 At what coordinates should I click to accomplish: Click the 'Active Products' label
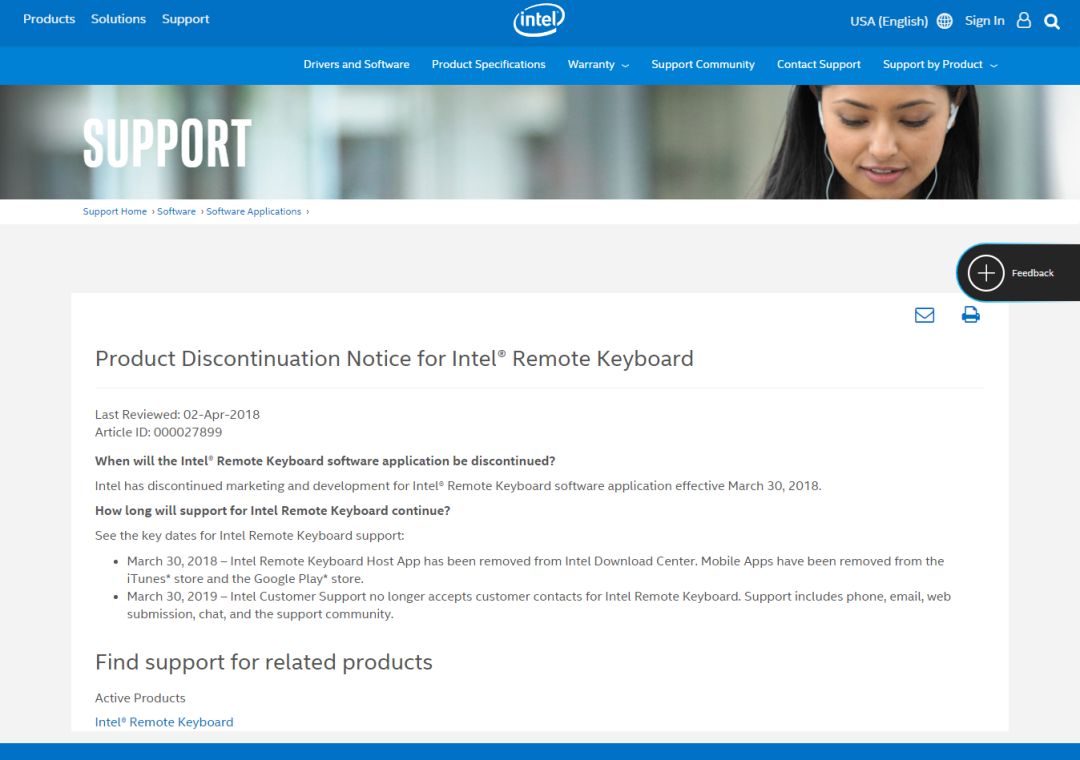point(140,697)
